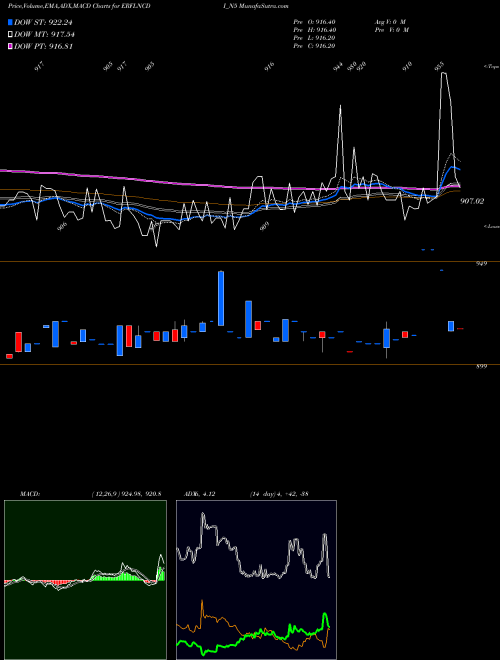Select the DOW ST: 922.24 legend text
Image resolution: width=500 pixels, height=660 pixels.
coord(43,22)
